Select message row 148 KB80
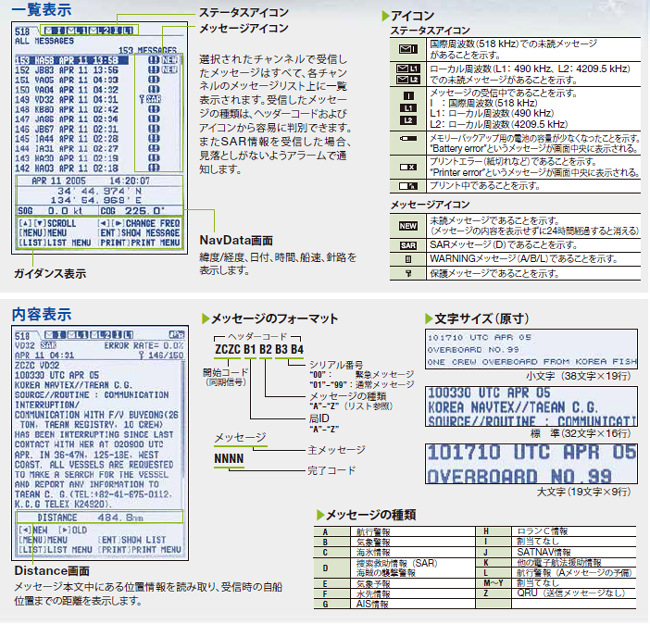The image size is (650, 624). (x=67, y=109)
